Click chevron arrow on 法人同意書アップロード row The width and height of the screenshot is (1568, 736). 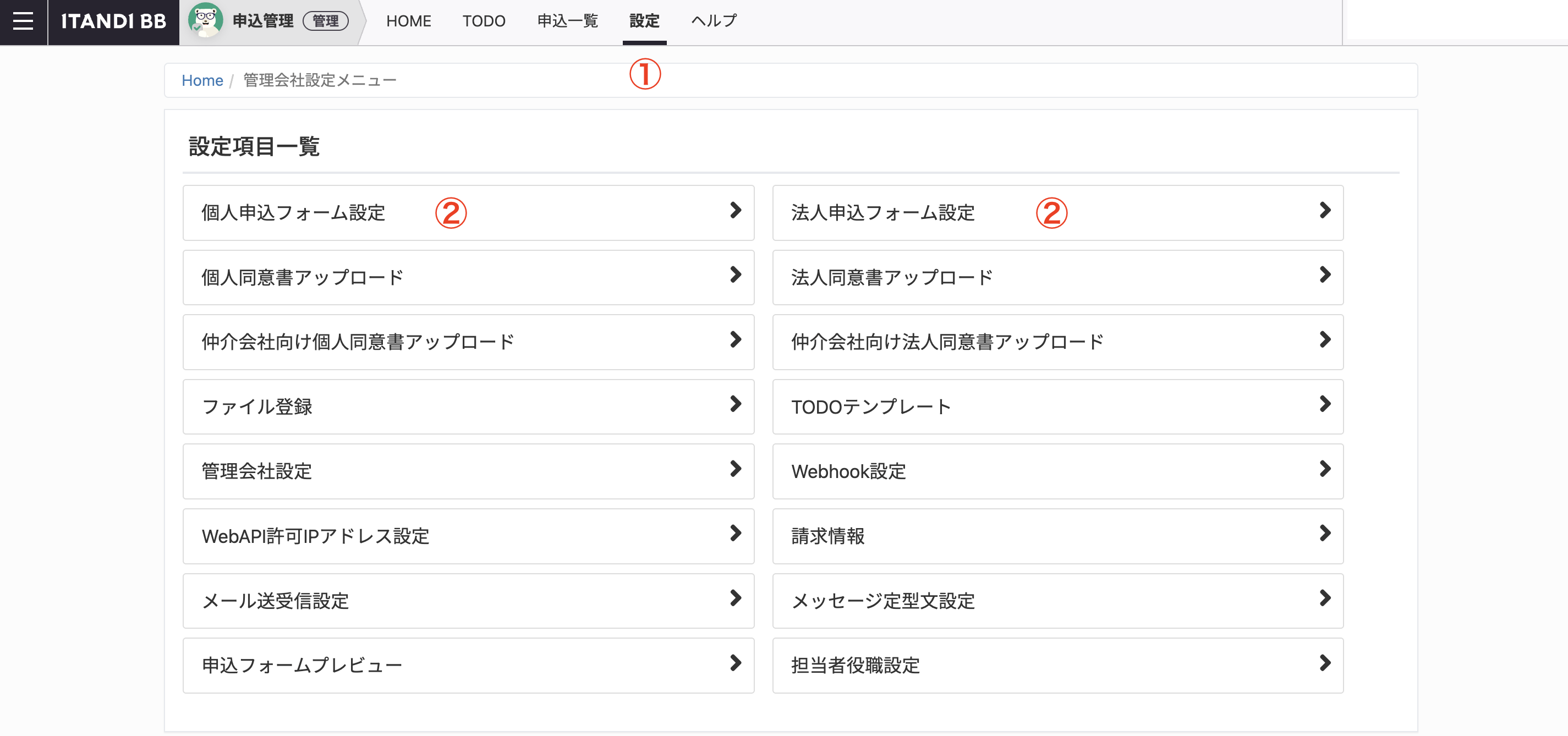click(1324, 274)
